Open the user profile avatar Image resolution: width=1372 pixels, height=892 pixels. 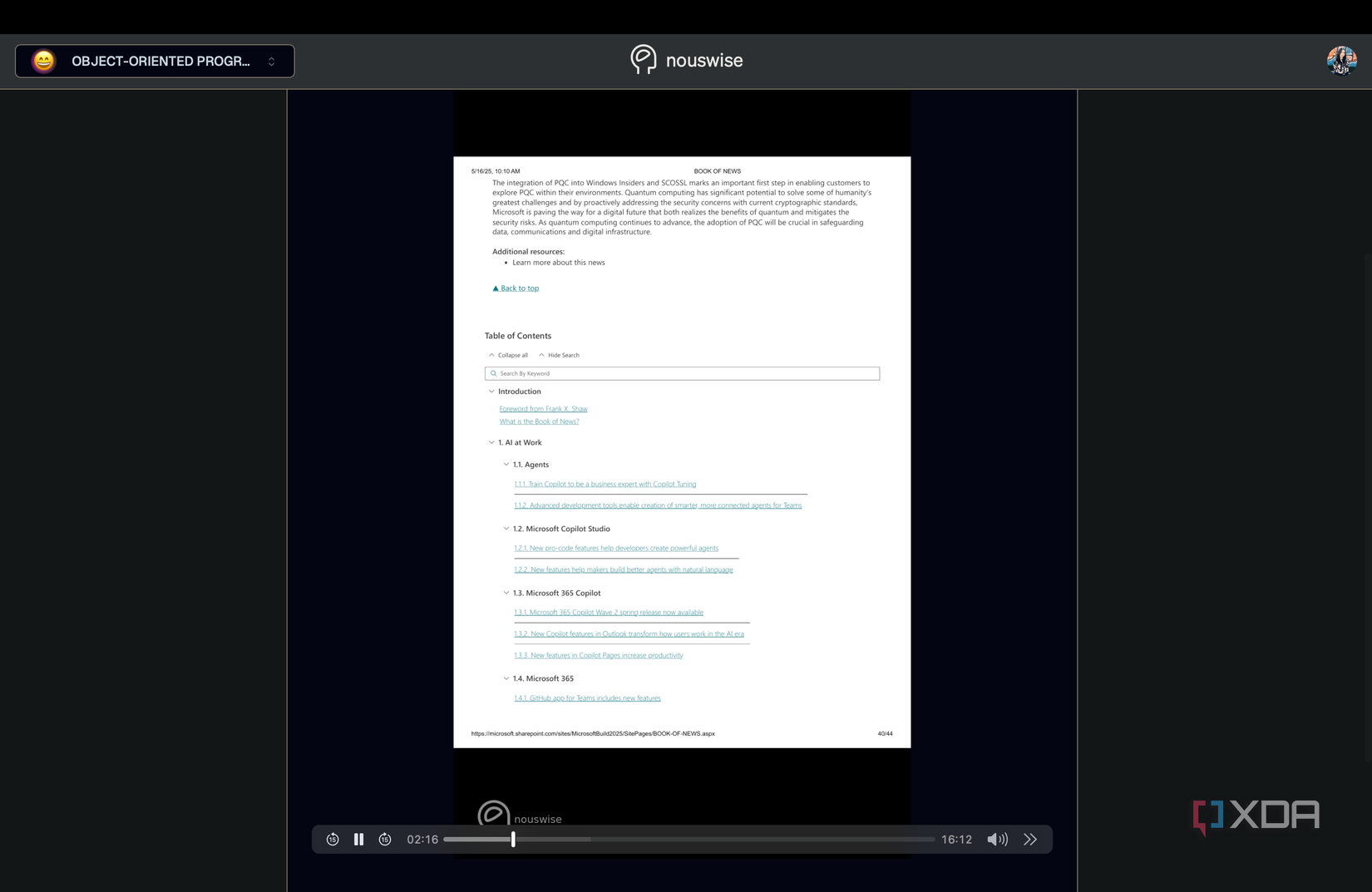click(1341, 61)
